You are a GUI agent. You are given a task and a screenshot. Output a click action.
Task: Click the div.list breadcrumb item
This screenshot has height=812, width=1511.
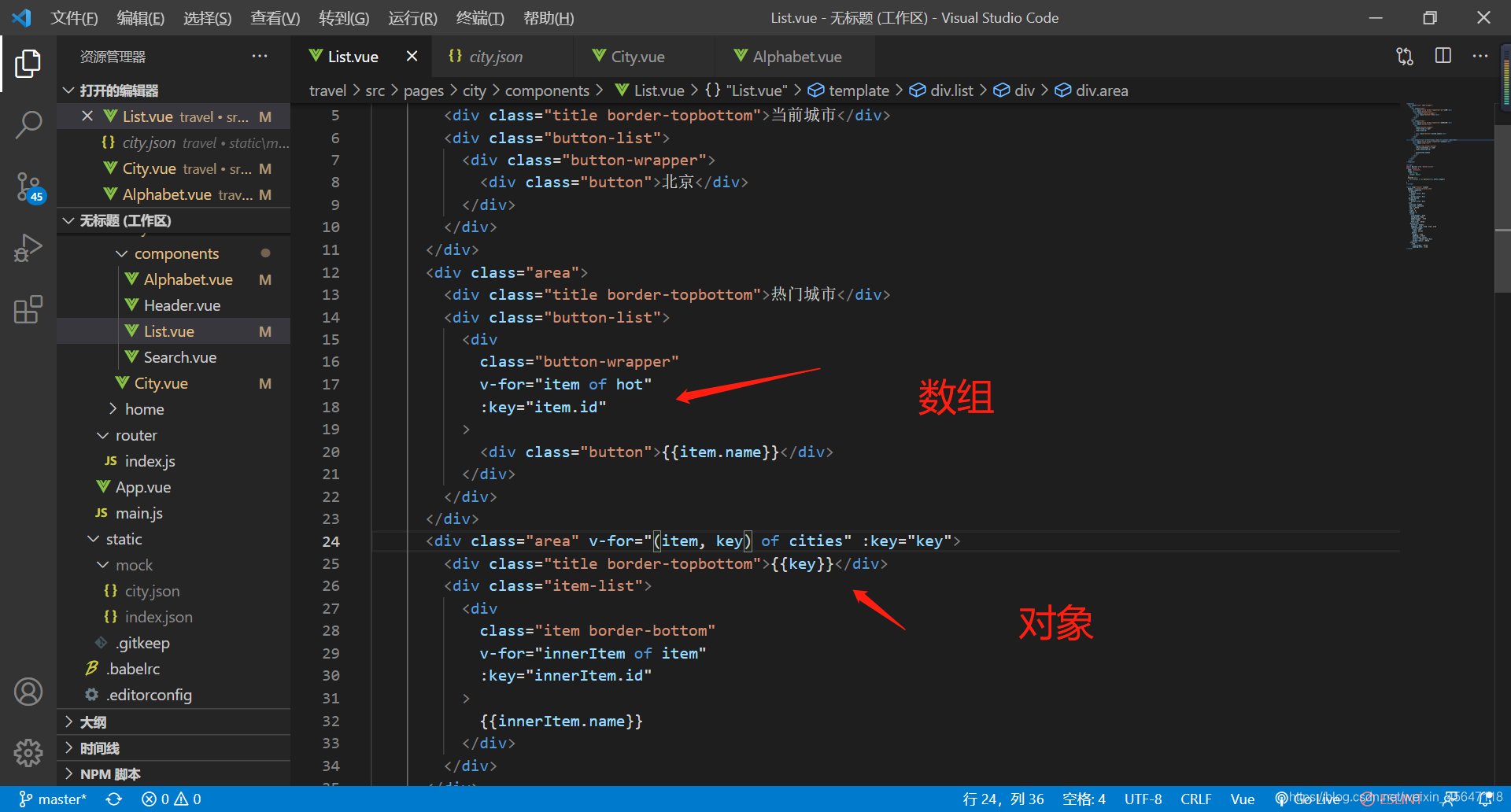point(941,90)
